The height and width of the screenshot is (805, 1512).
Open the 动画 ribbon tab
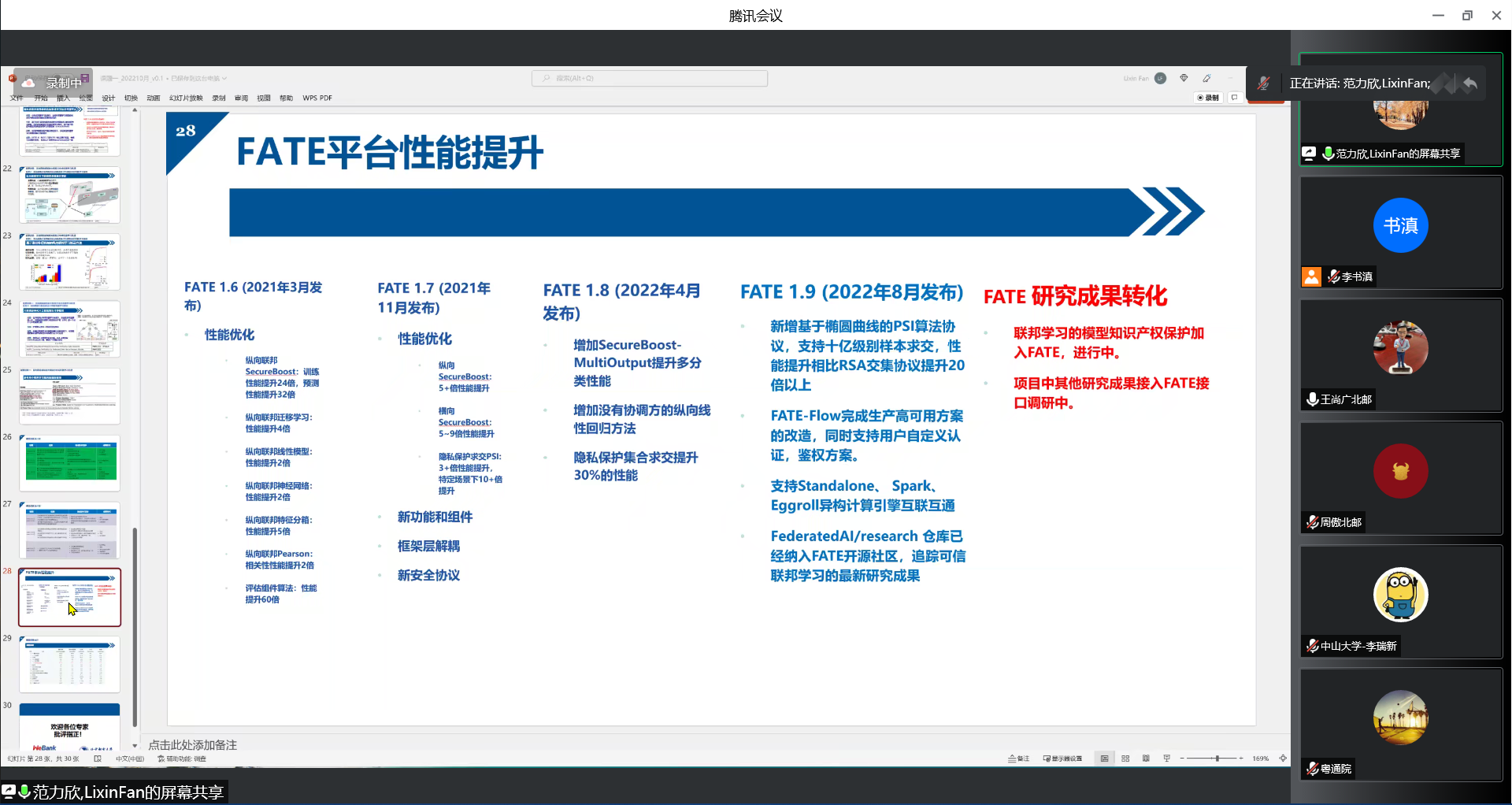154,98
